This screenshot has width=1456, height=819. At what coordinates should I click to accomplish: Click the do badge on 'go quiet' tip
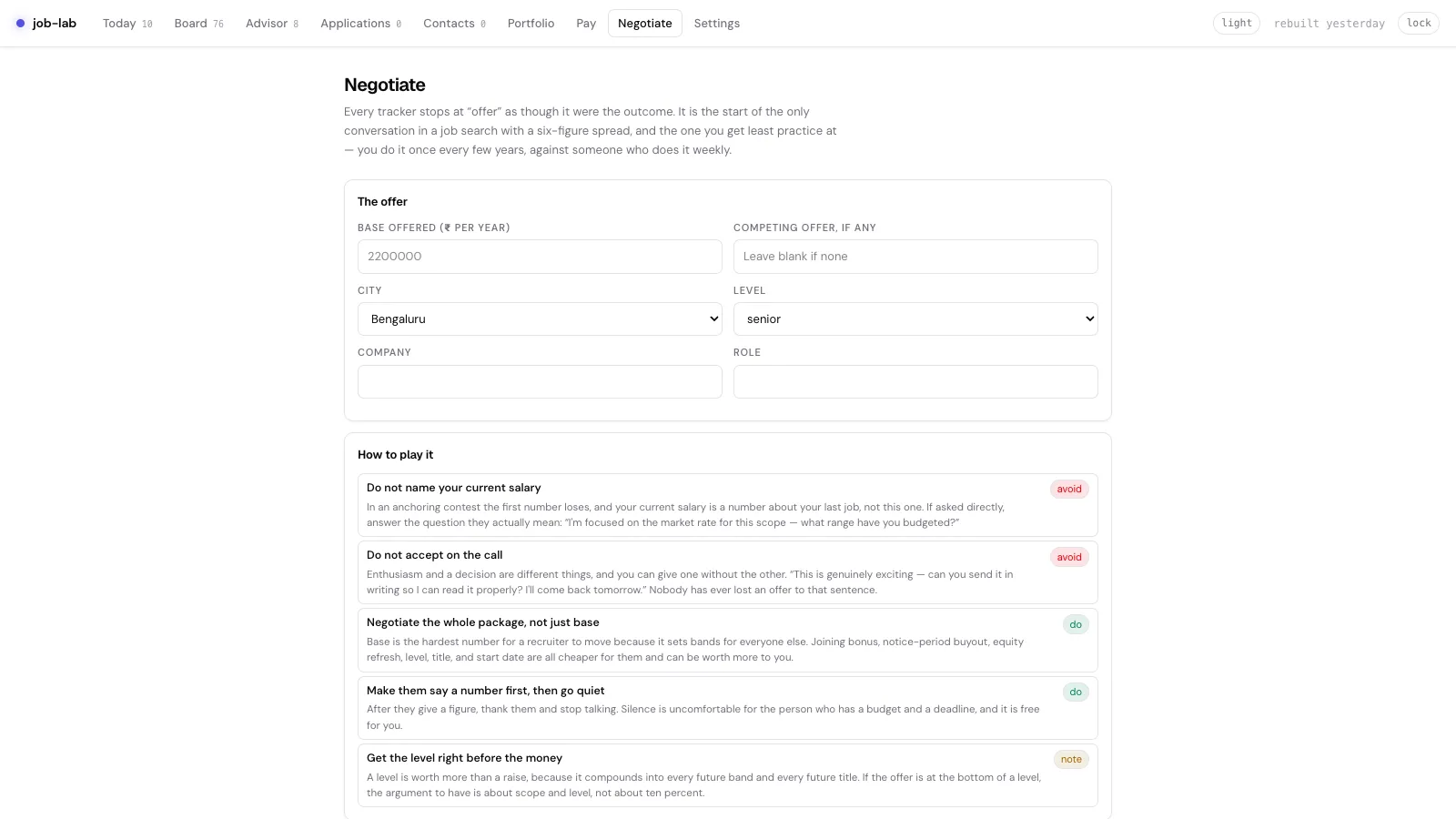coord(1076,693)
